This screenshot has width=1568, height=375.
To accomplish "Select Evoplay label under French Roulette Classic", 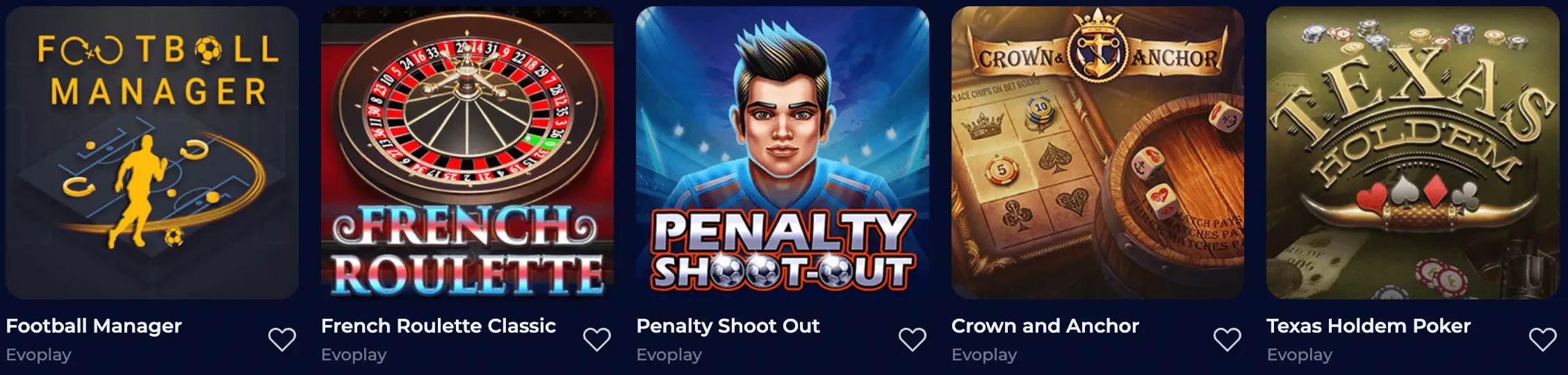I will tap(354, 355).
